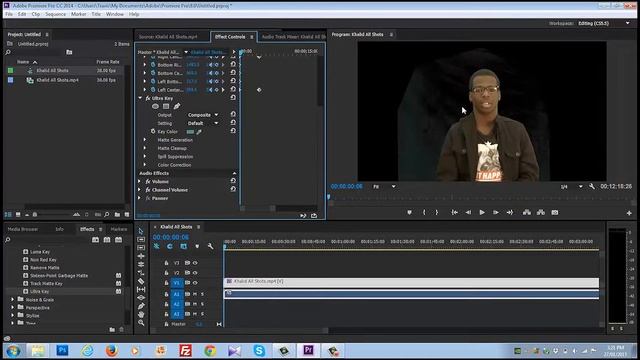Expand Spill Suppression settings
The width and height of the screenshot is (640, 360).
(x=144, y=157)
